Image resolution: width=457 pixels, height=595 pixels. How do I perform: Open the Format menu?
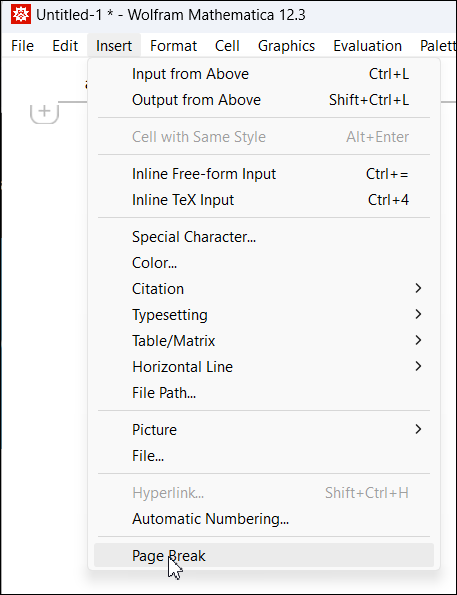pos(173,46)
